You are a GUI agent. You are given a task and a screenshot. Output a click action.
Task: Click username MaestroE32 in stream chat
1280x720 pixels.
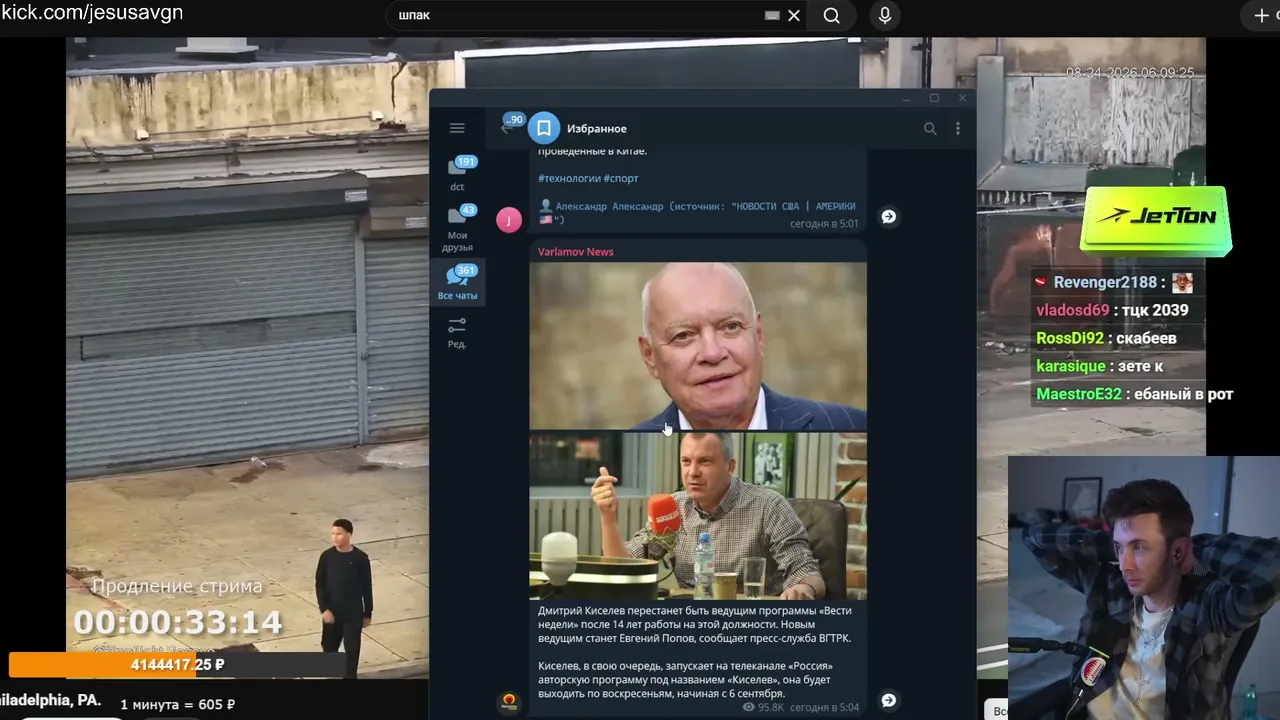coord(1079,394)
